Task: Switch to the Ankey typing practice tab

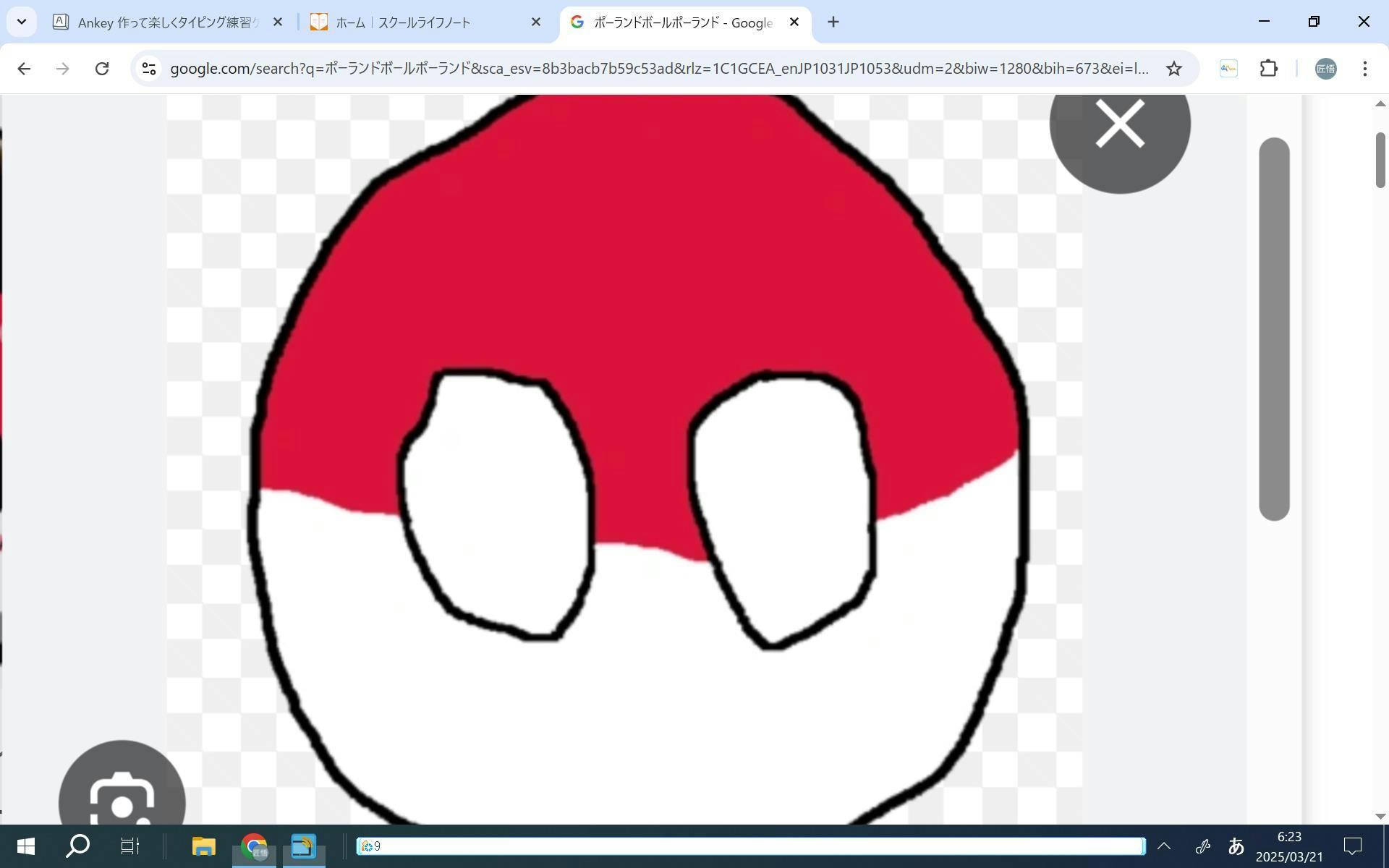Action: (x=166, y=22)
